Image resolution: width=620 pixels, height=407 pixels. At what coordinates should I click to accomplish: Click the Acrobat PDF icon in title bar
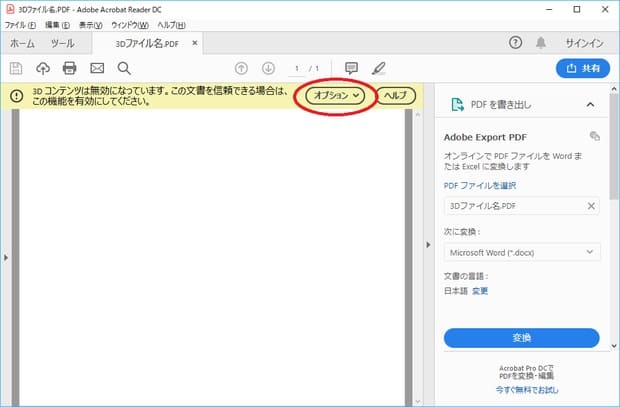[x=10, y=9]
